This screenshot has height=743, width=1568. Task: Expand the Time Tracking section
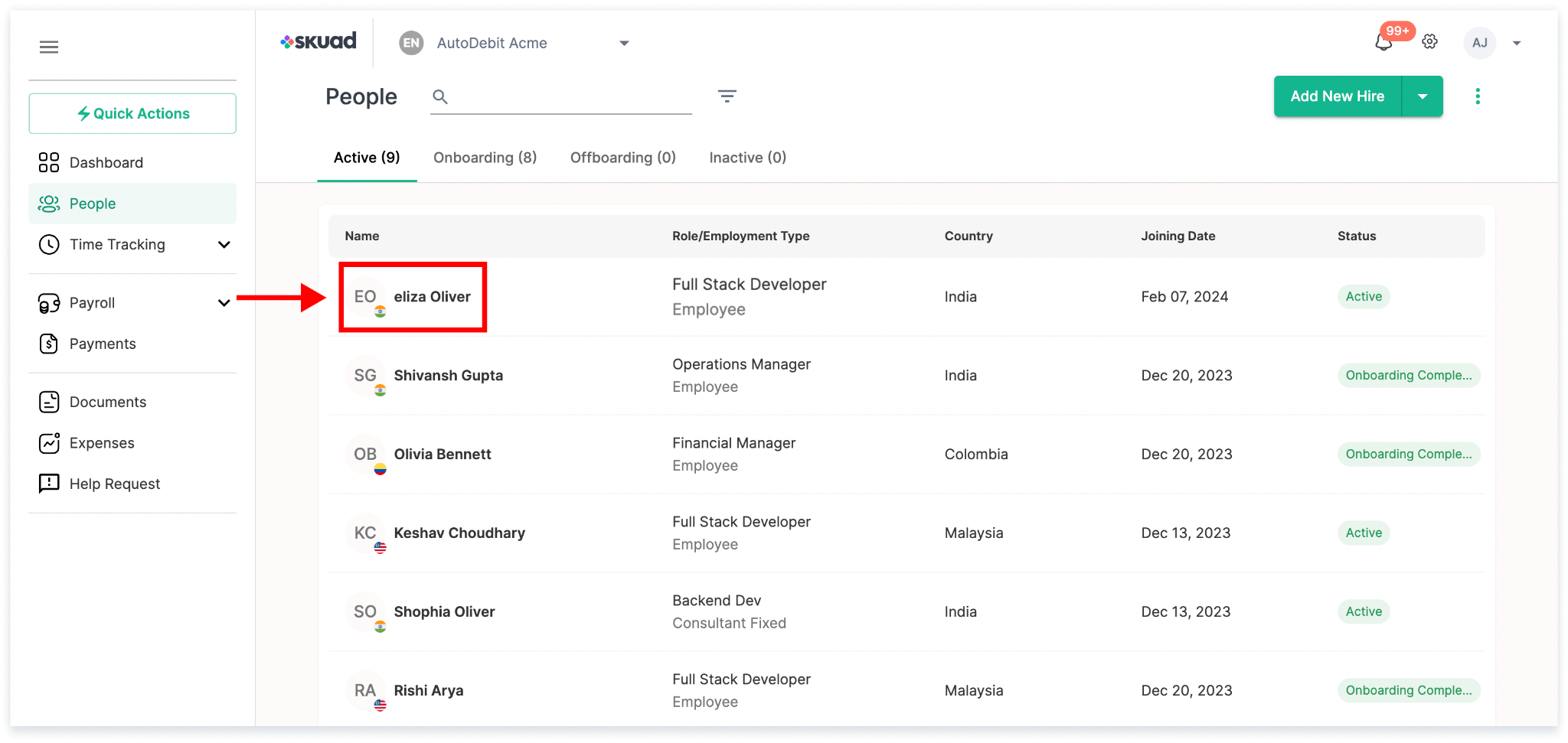[224, 244]
